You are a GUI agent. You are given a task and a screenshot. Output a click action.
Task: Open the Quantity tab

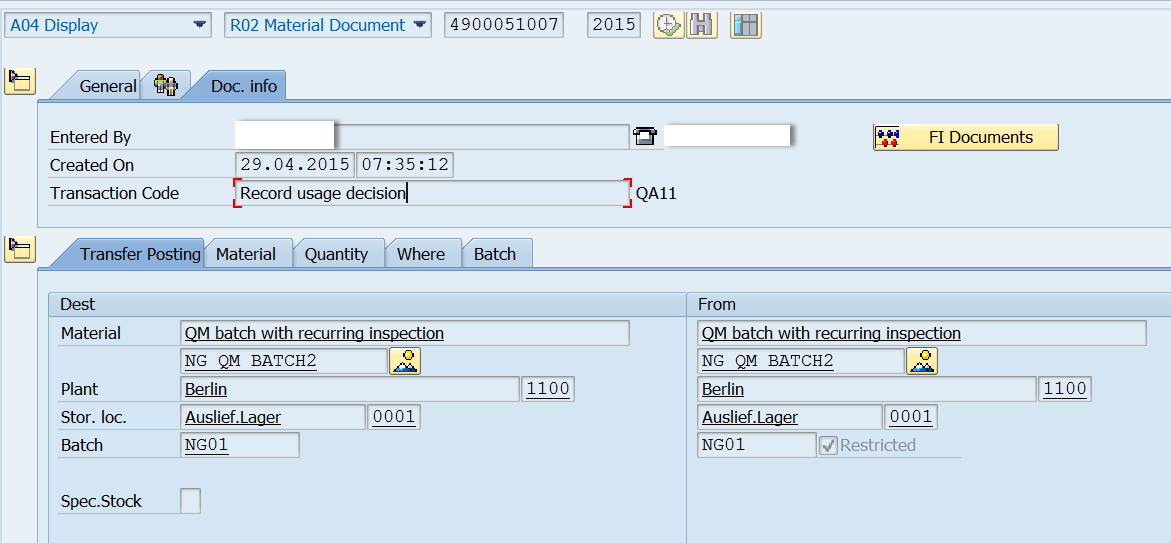(x=336, y=254)
